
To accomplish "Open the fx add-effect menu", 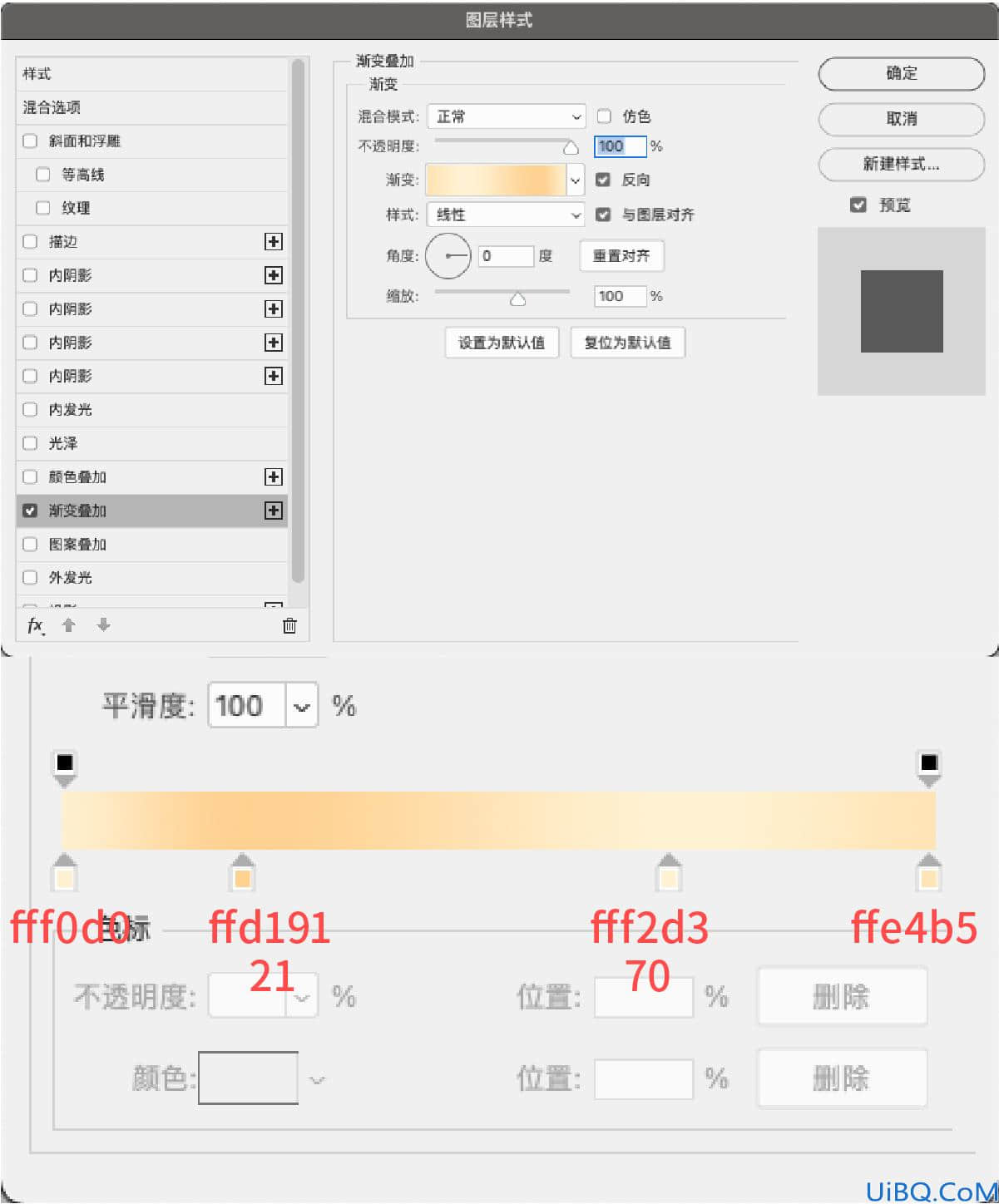I will point(36,625).
